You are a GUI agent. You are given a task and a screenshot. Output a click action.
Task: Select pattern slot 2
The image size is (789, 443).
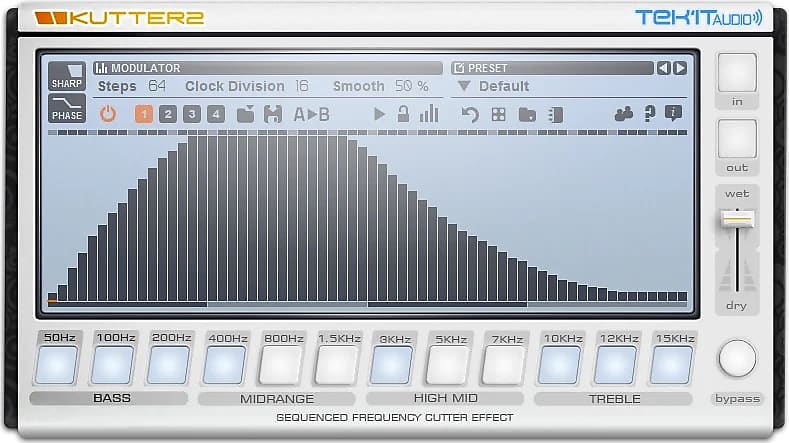tap(168, 114)
